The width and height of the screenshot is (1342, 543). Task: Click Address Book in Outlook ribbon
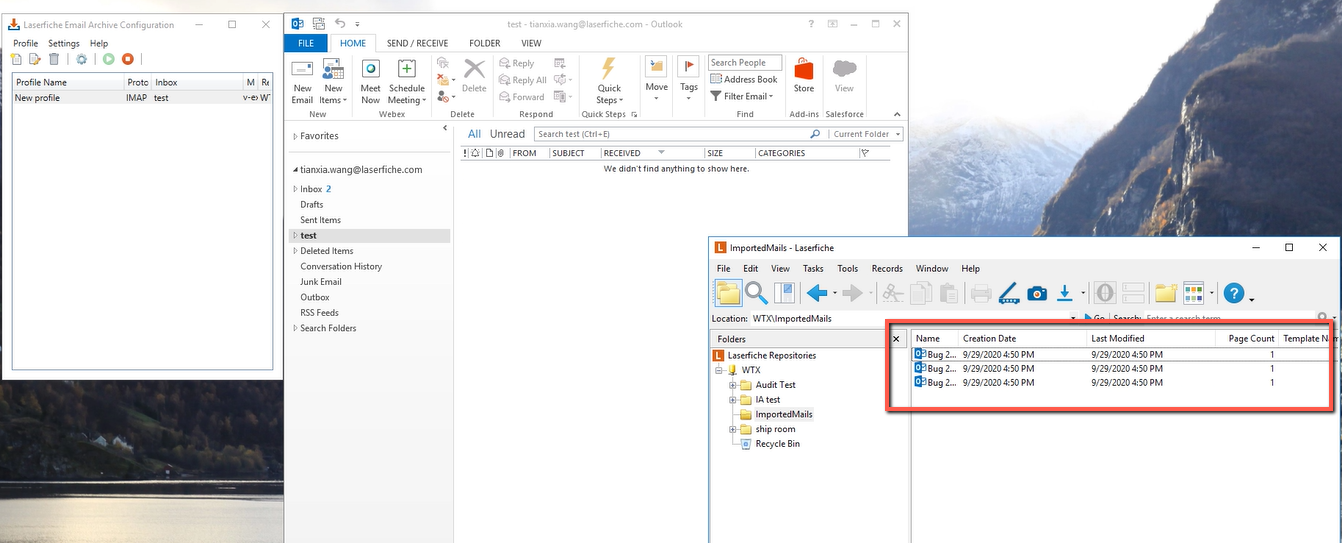(743, 80)
